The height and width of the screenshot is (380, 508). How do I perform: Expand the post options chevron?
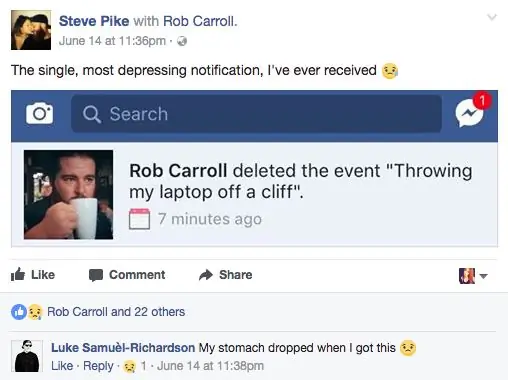click(492, 17)
